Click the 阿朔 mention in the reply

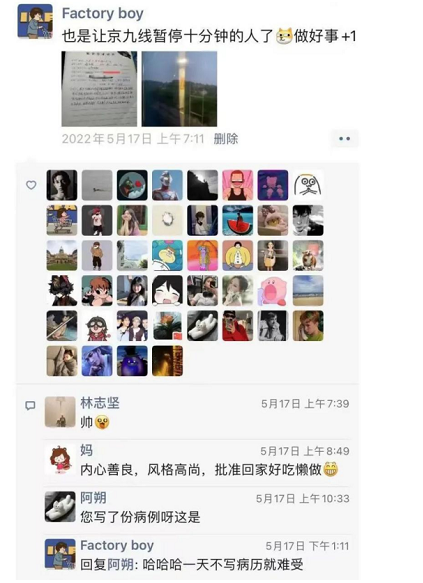pos(120,564)
